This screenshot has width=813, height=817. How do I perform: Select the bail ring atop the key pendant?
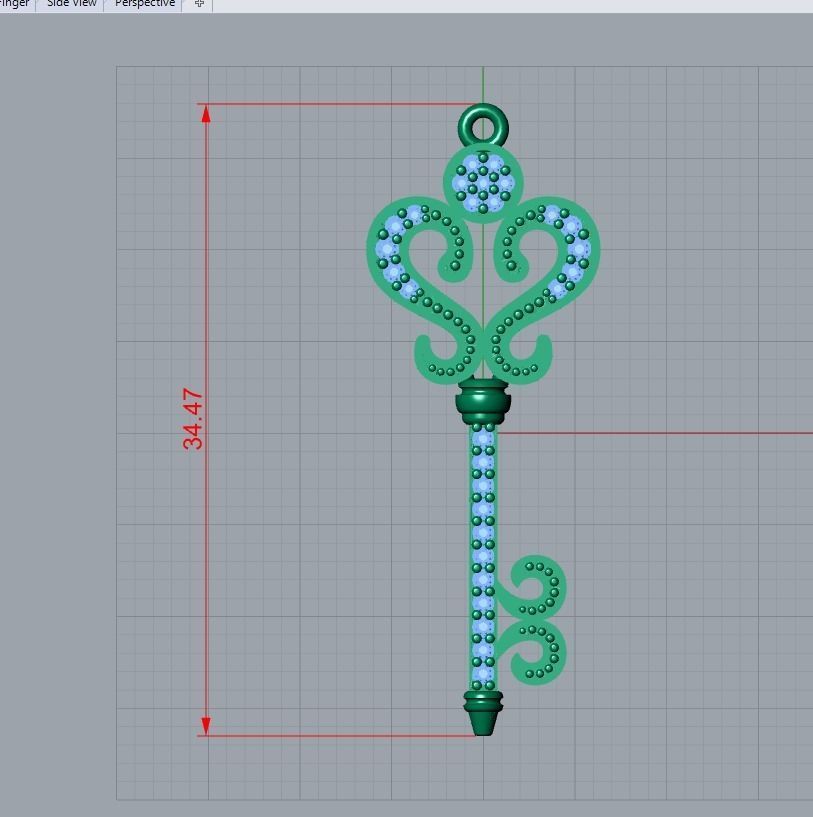[483, 125]
